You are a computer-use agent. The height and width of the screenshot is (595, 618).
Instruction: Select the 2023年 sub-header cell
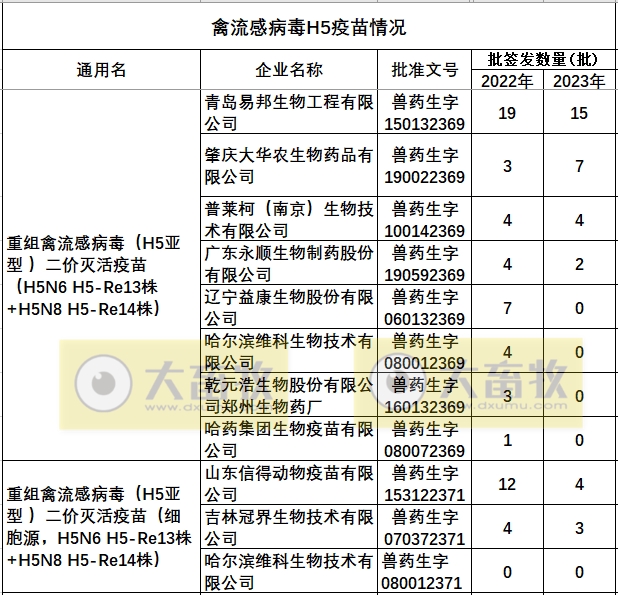579,81
